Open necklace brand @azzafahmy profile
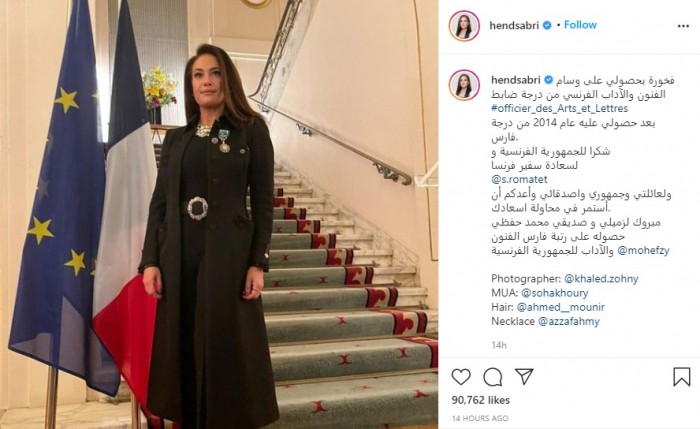Viewport: 700px width, 429px height. pyautogui.click(x=569, y=321)
